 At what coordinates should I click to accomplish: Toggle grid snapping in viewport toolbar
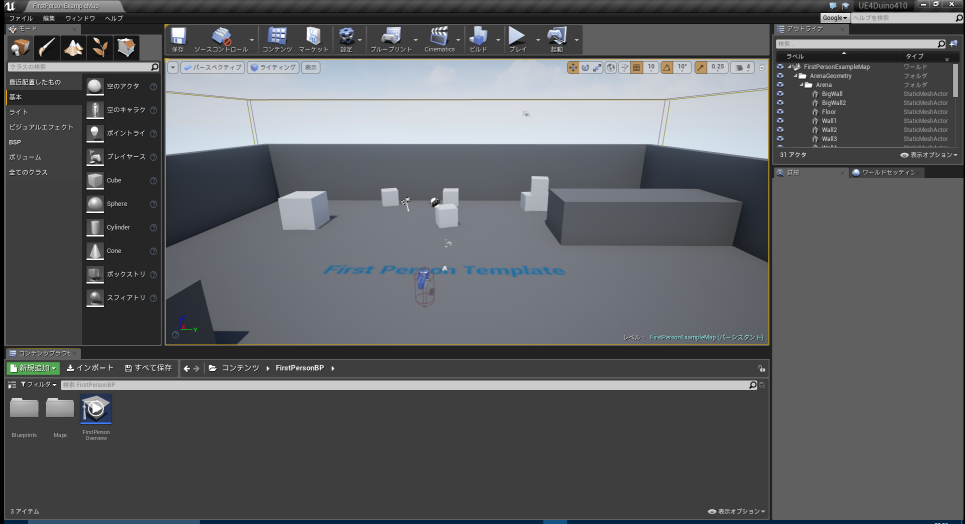tap(637, 68)
